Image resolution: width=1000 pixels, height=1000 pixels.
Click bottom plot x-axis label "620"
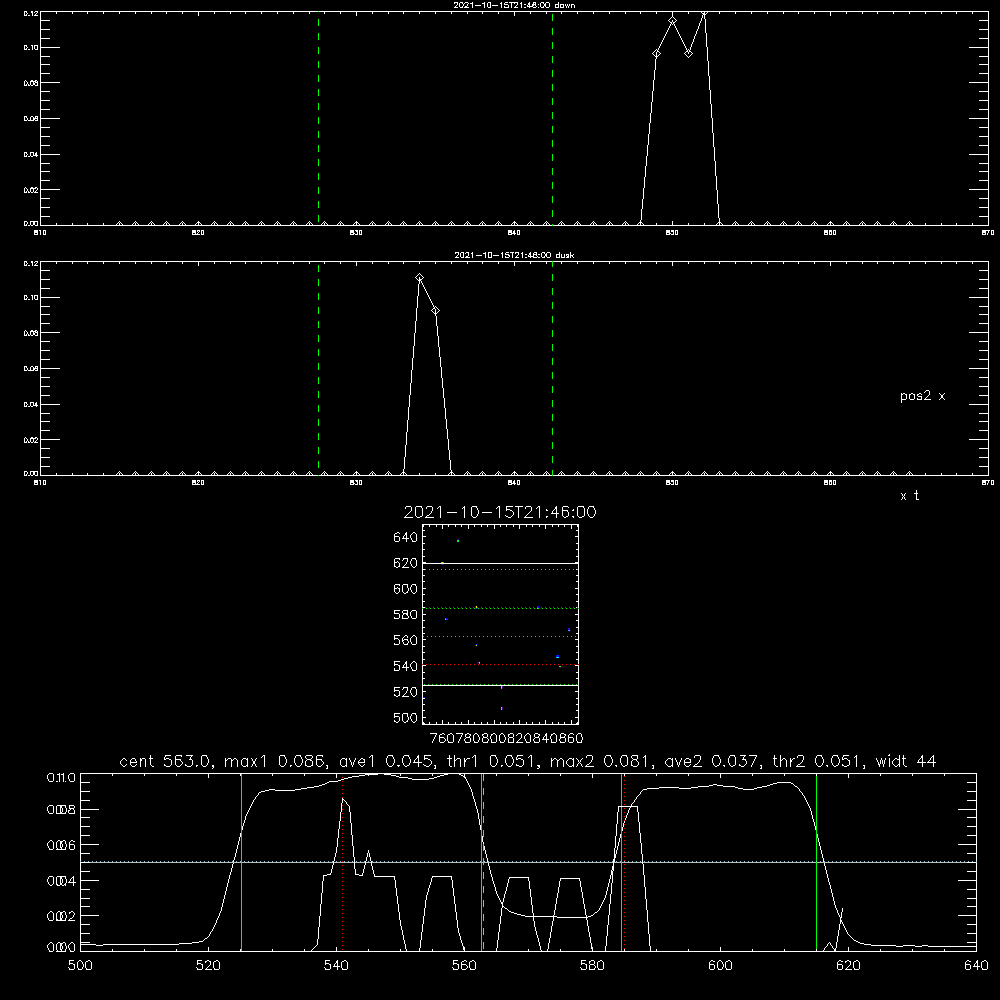pos(848,966)
